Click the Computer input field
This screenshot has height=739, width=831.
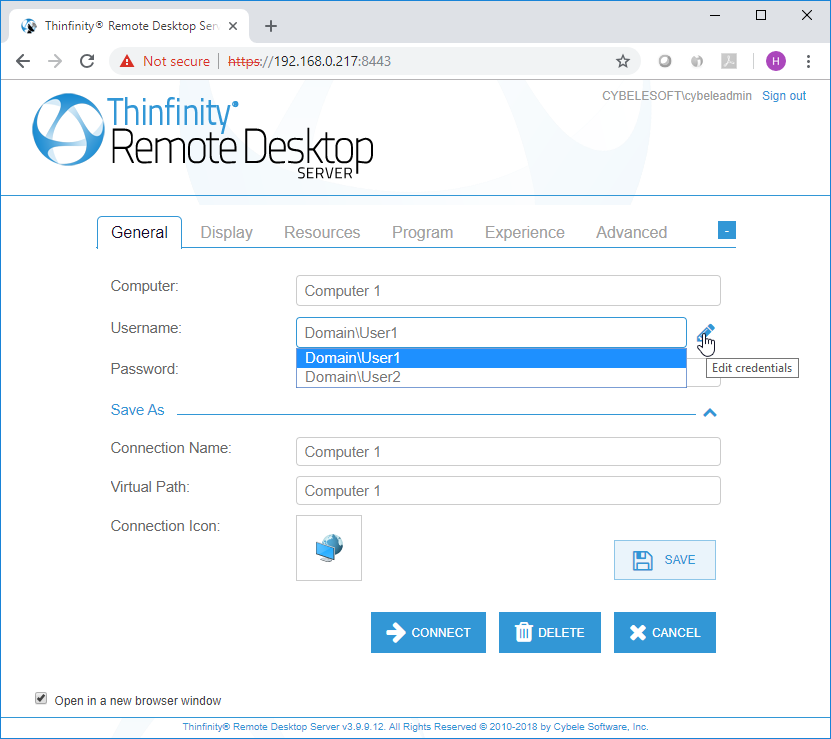coord(508,291)
